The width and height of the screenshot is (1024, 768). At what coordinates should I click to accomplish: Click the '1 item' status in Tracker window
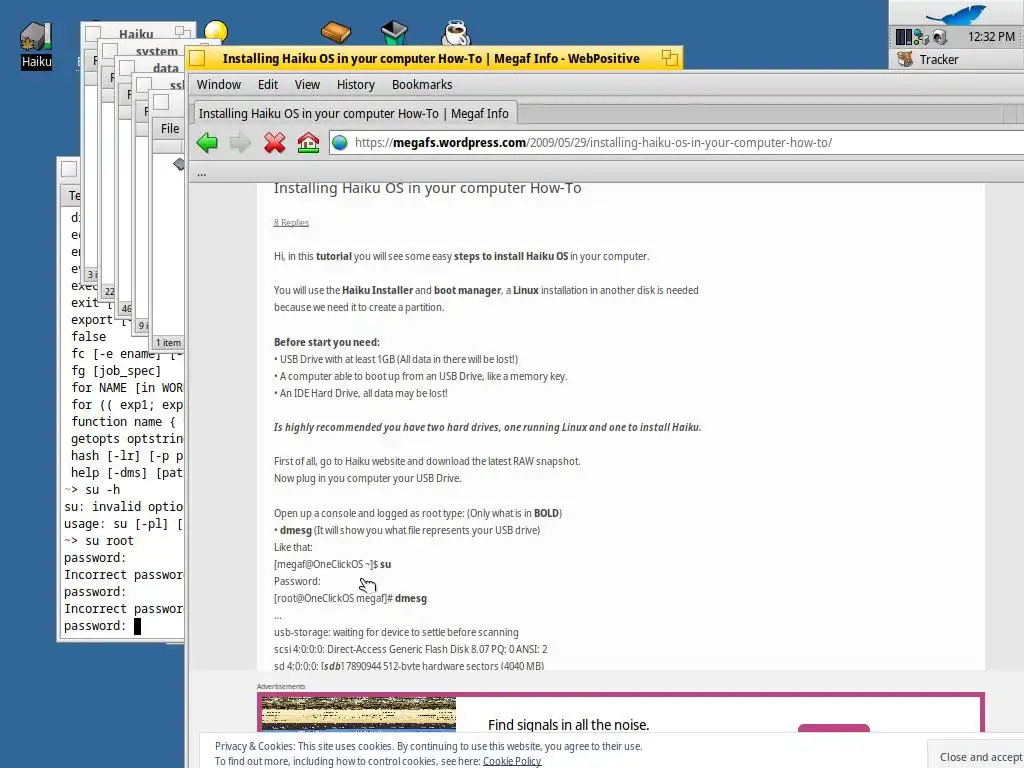168,342
